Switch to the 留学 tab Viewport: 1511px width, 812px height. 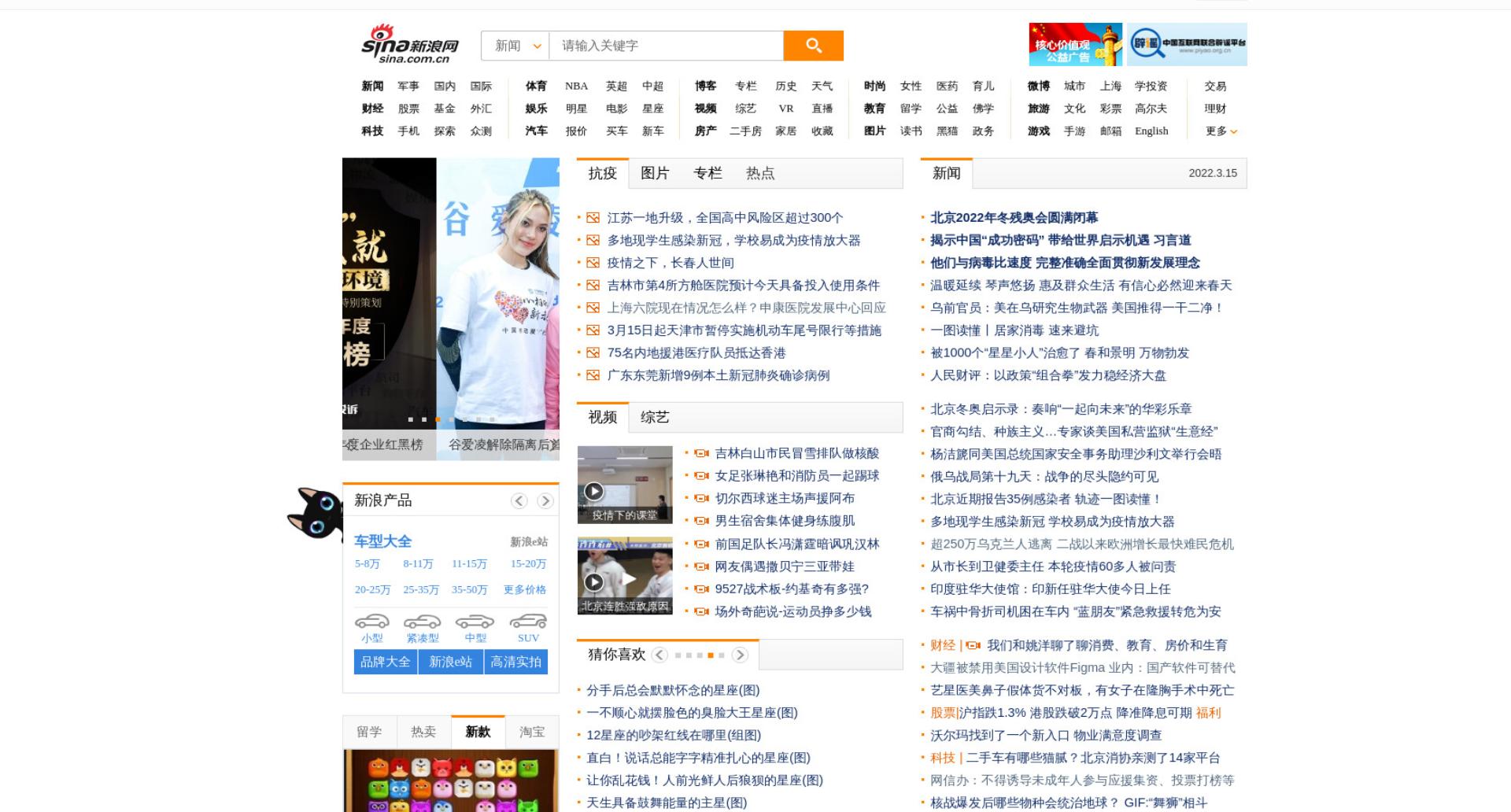(369, 733)
